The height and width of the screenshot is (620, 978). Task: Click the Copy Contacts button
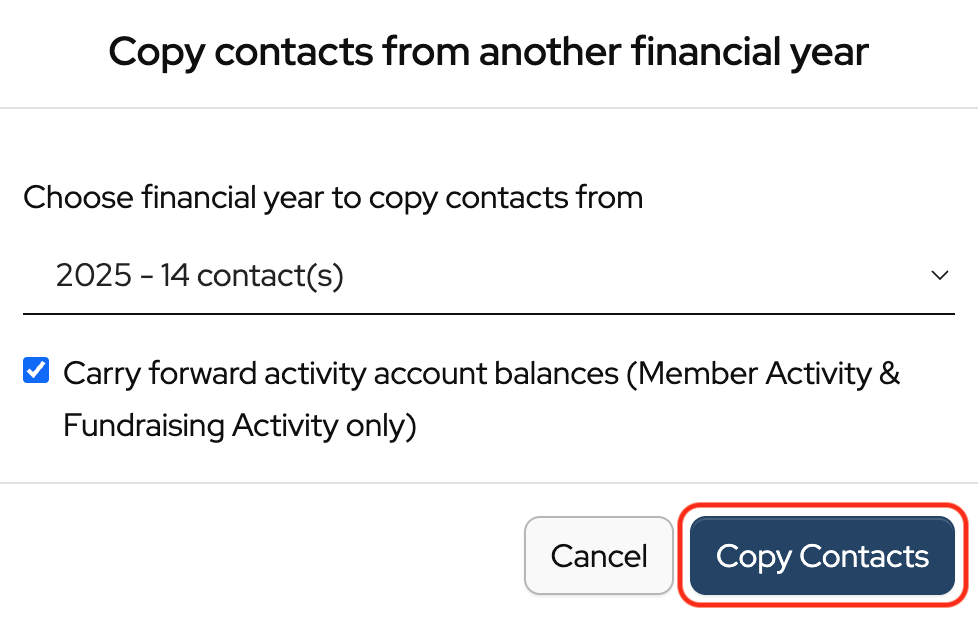point(822,556)
